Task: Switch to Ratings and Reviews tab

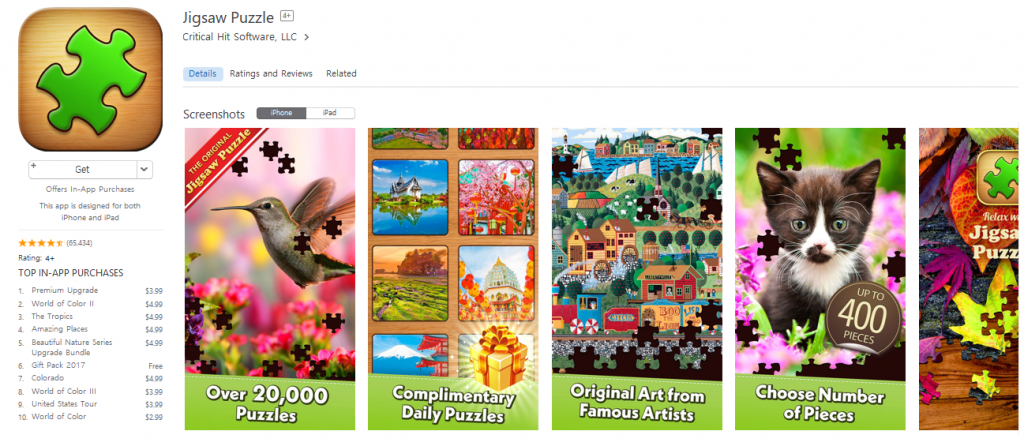Action: tap(271, 74)
